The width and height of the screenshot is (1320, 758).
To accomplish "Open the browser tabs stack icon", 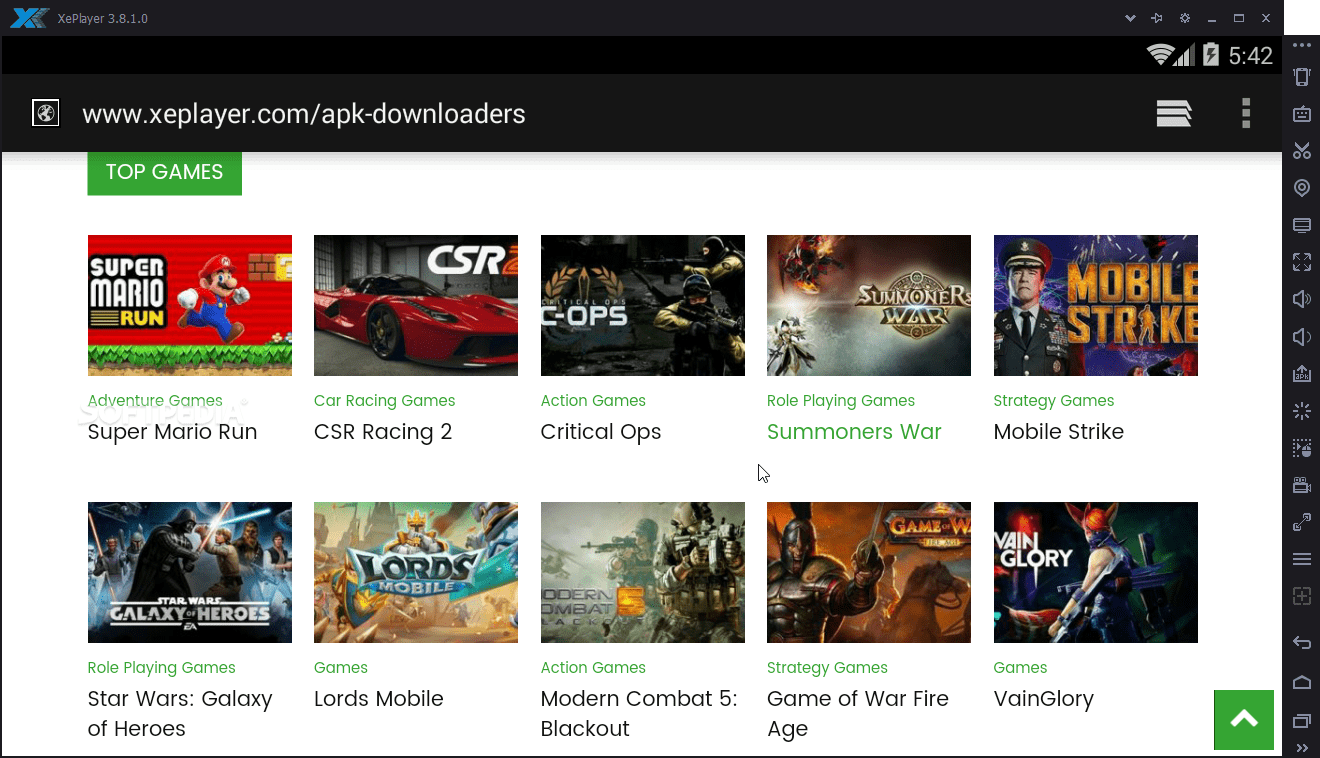I will point(1174,113).
